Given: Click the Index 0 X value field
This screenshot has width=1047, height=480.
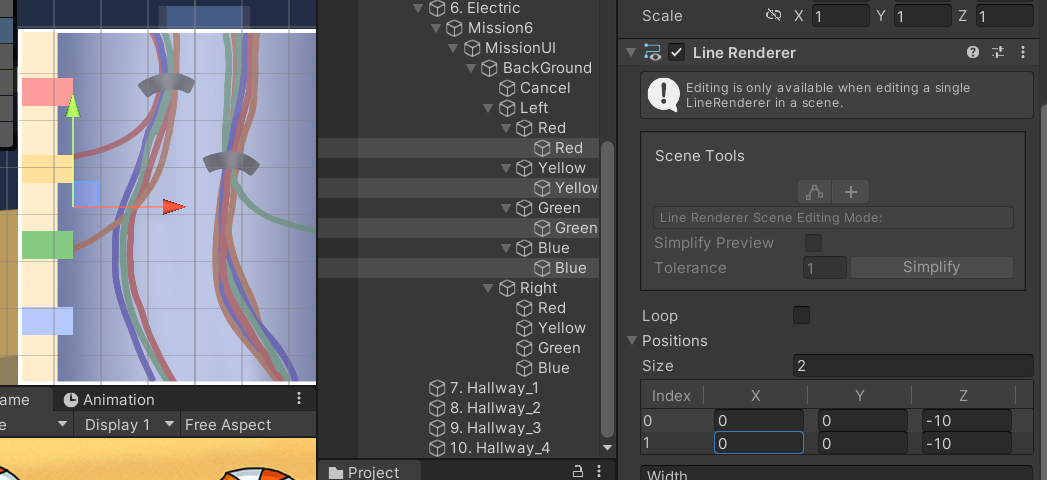Looking at the screenshot, I should [759, 421].
